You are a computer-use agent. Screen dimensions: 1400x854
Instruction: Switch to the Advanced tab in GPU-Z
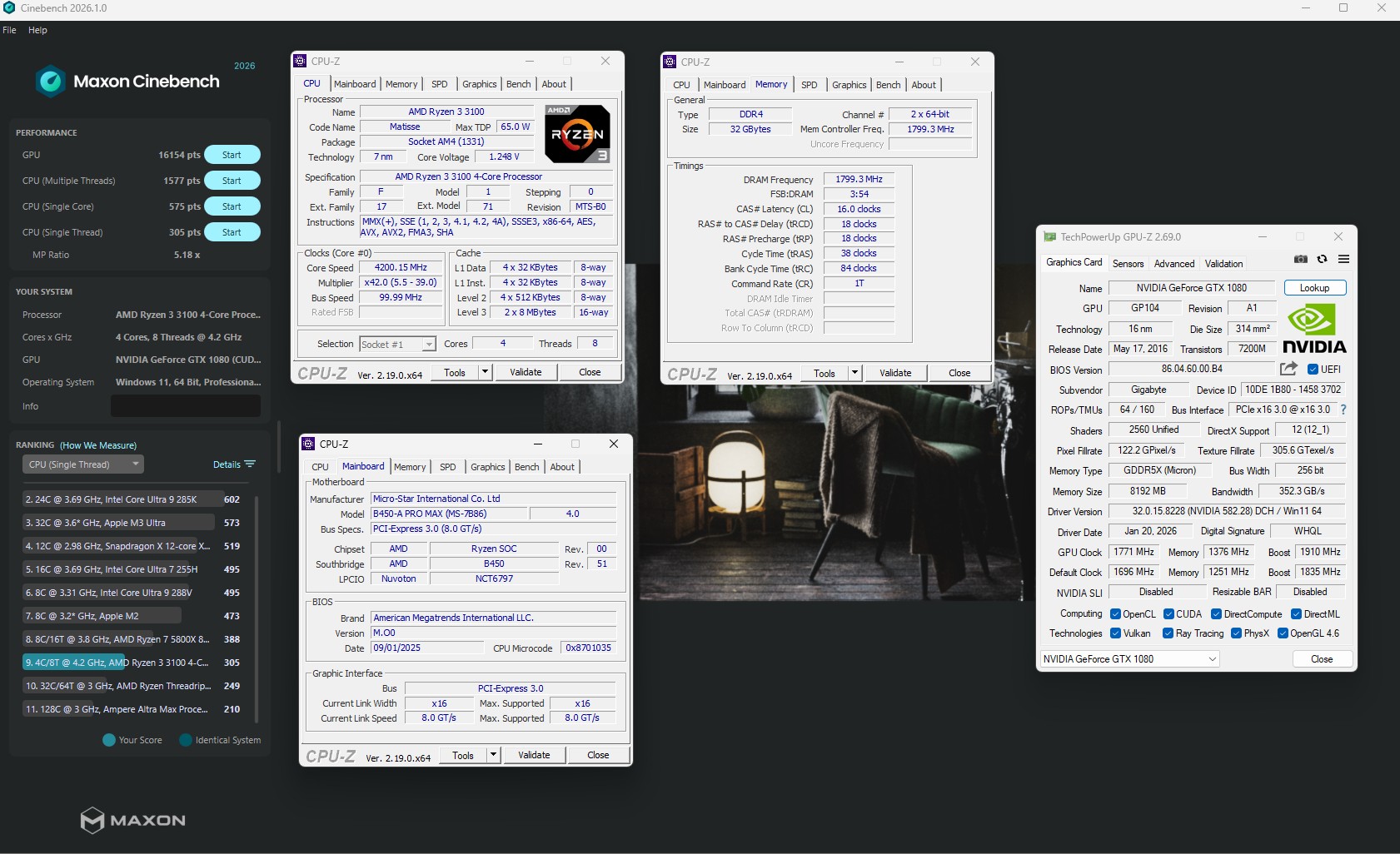click(1174, 264)
